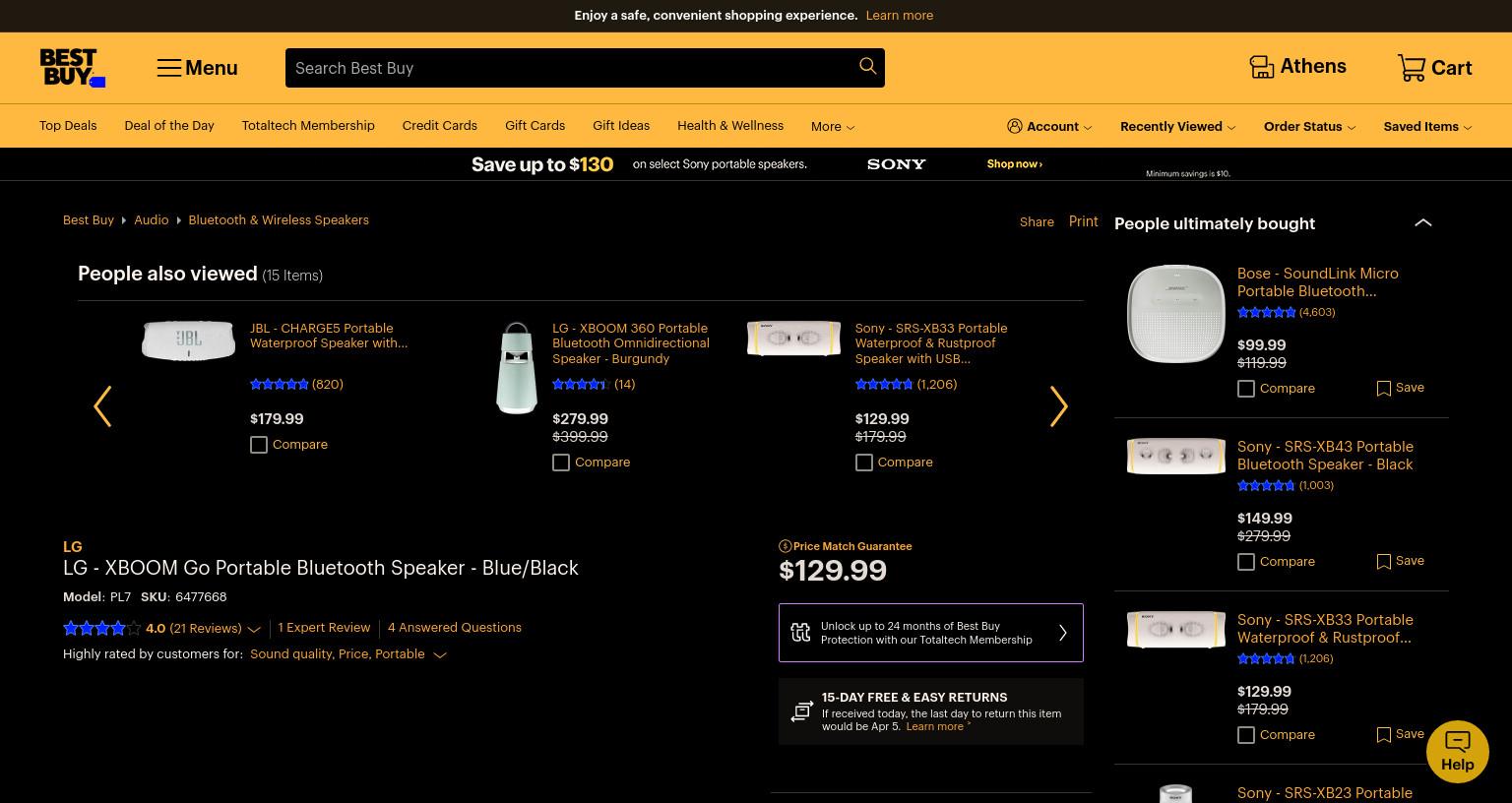The width and height of the screenshot is (1512, 803).
Task: Go to next carousel items arrow
Action: (x=1058, y=405)
